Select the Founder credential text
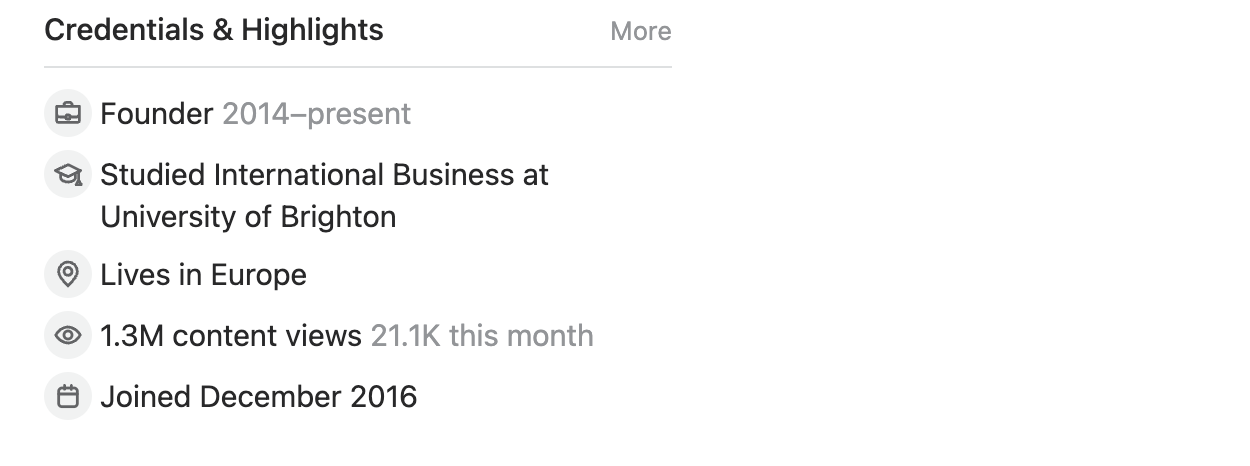Image resolution: width=1250 pixels, height=466 pixels. pyautogui.click(x=156, y=114)
